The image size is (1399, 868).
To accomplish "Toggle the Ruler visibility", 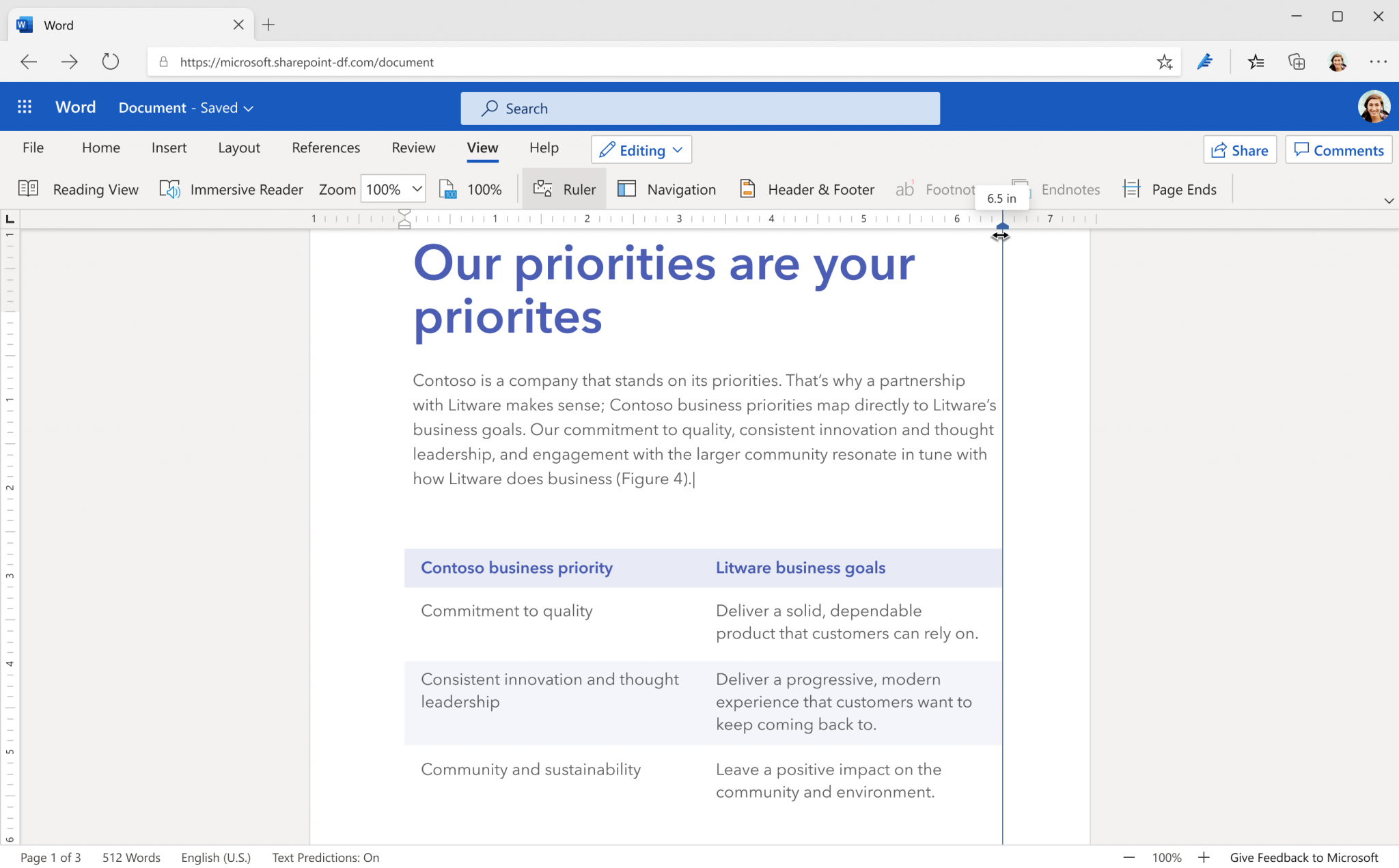I will (x=564, y=189).
